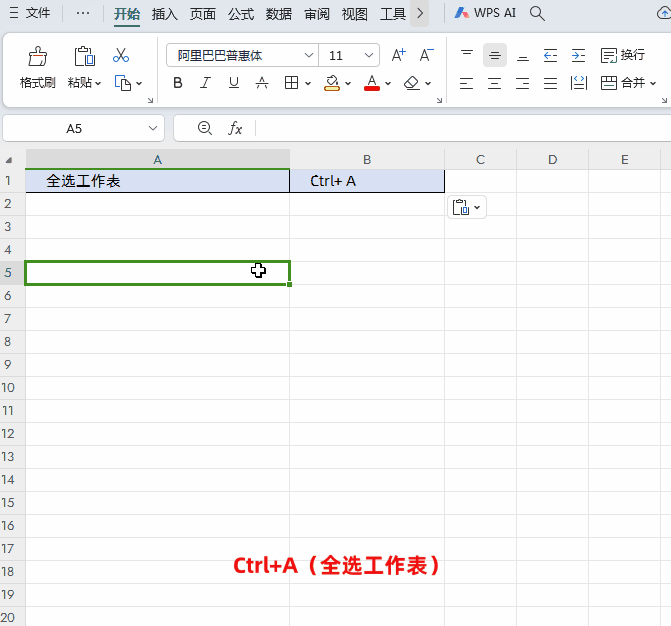Click the Borders grid icon
This screenshot has height=626, width=671.
tap(291, 83)
